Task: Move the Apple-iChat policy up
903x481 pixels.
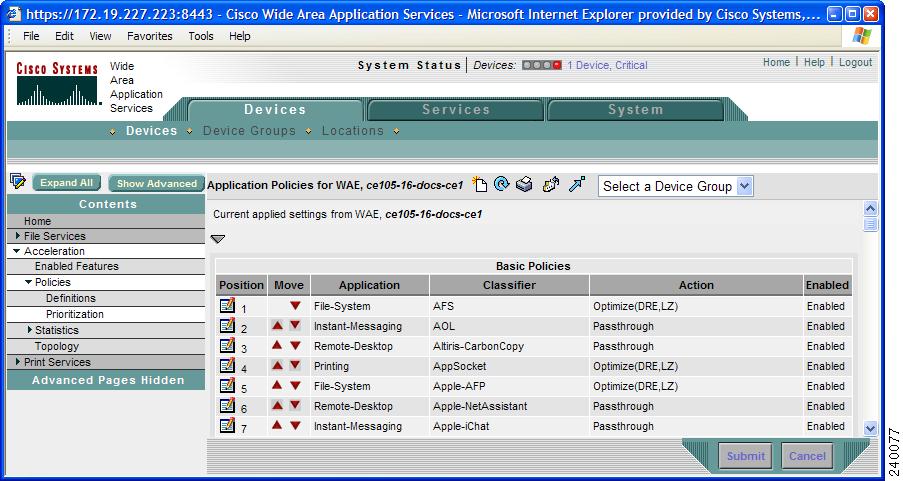Action: (x=277, y=425)
